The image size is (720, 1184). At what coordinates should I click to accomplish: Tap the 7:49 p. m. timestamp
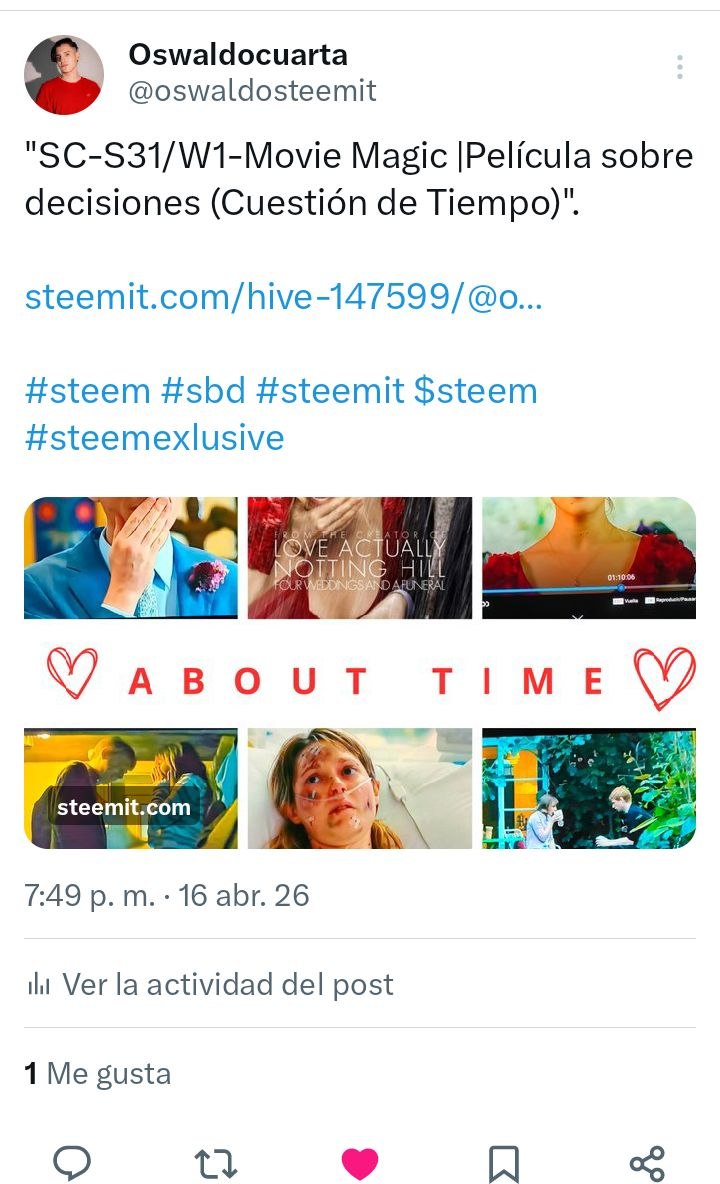(x=89, y=896)
